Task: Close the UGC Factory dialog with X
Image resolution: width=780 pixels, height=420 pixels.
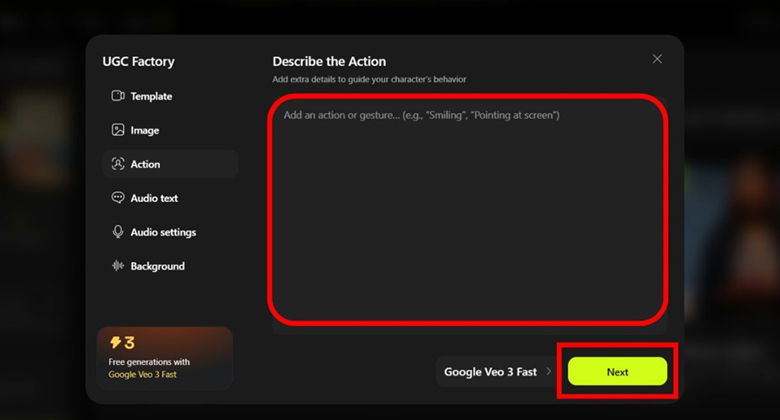Action: point(657,59)
